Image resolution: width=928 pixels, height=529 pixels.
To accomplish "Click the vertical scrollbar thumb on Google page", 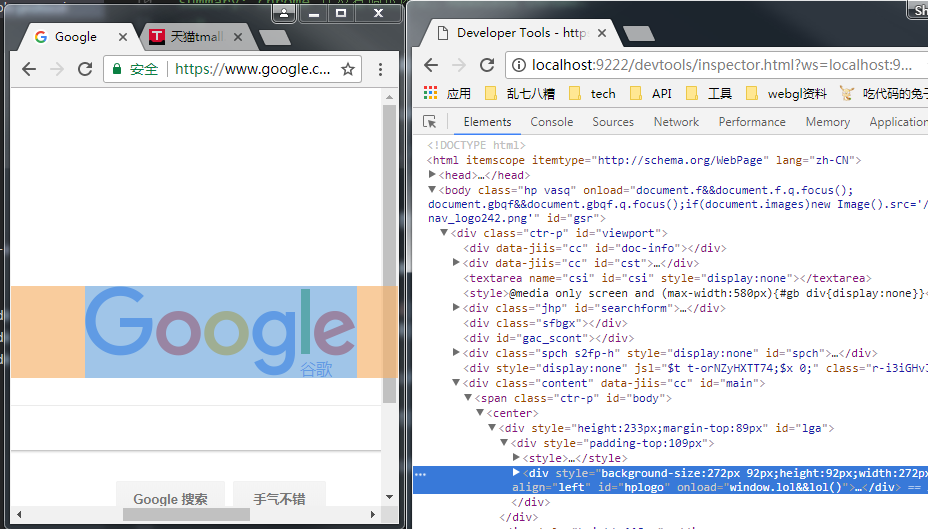I will tap(389, 254).
